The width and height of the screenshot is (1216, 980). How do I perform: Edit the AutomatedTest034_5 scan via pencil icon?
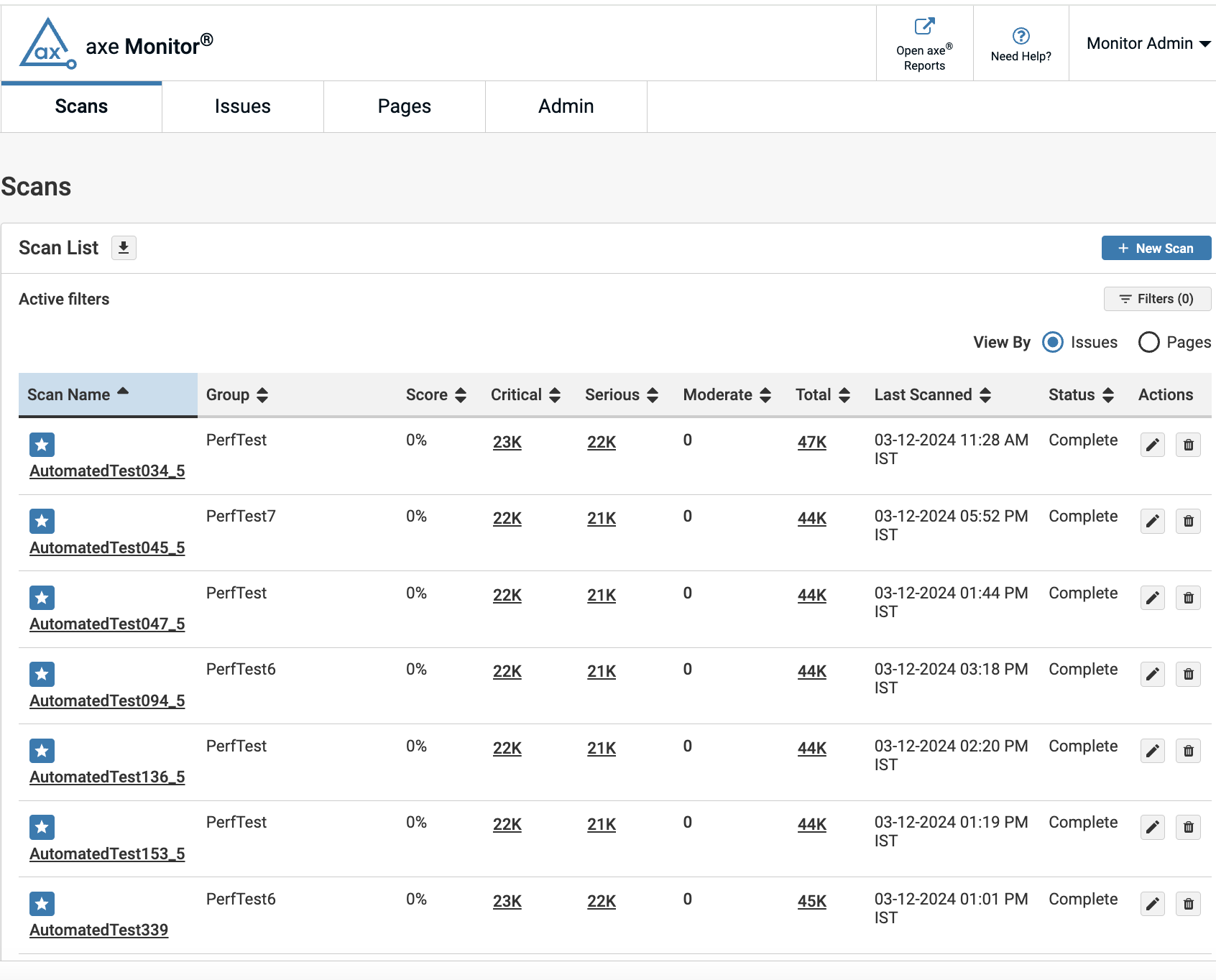tap(1153, 445)
